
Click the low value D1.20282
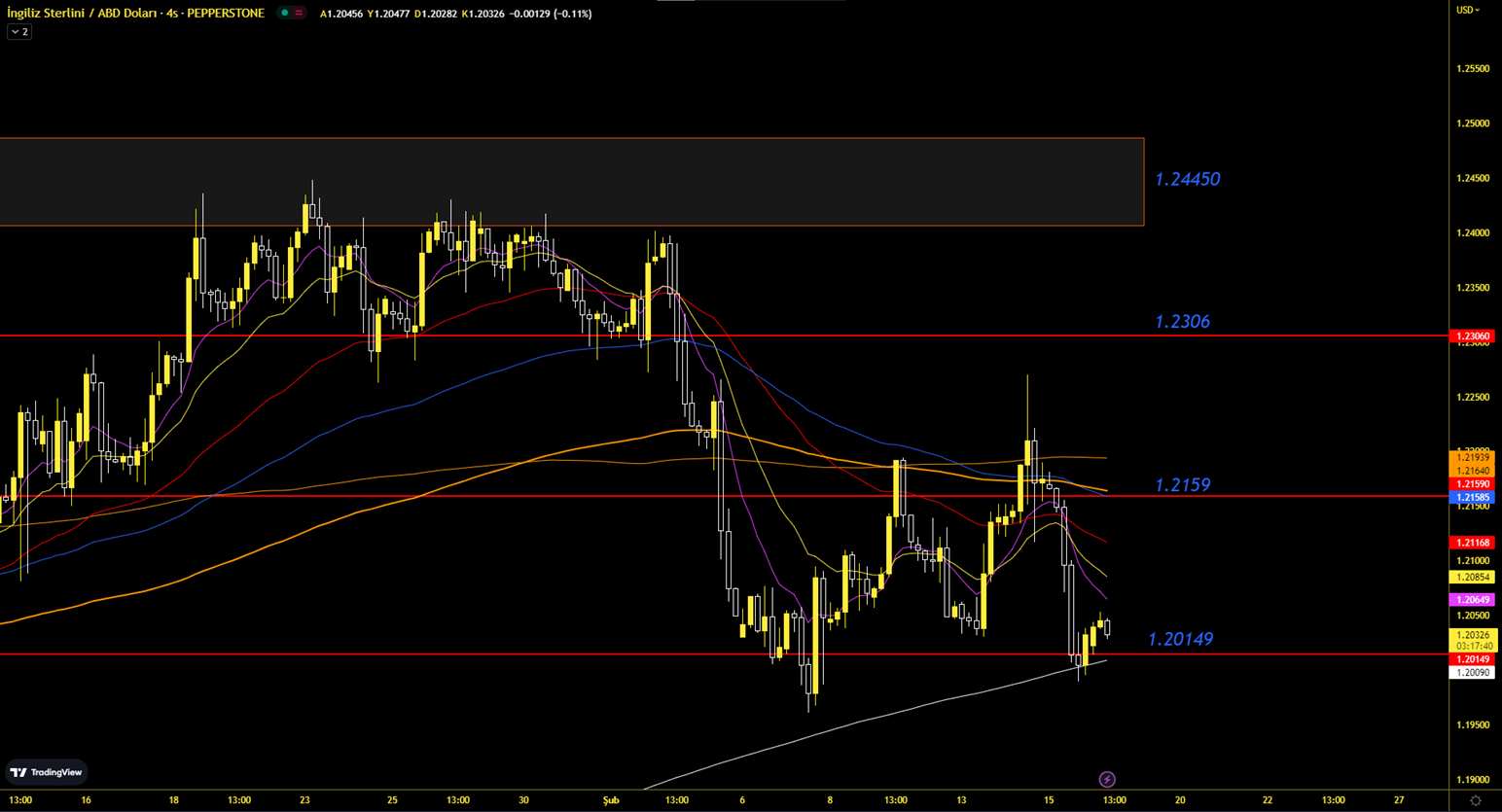436,14
